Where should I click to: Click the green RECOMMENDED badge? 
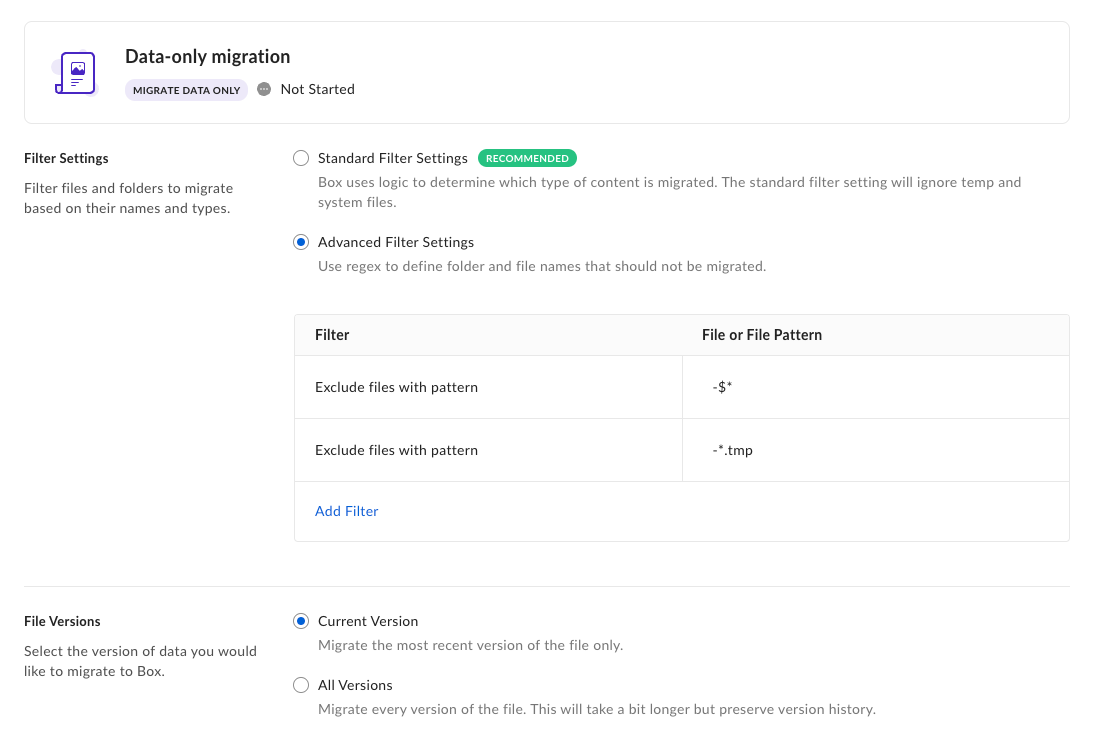[527, 158]
